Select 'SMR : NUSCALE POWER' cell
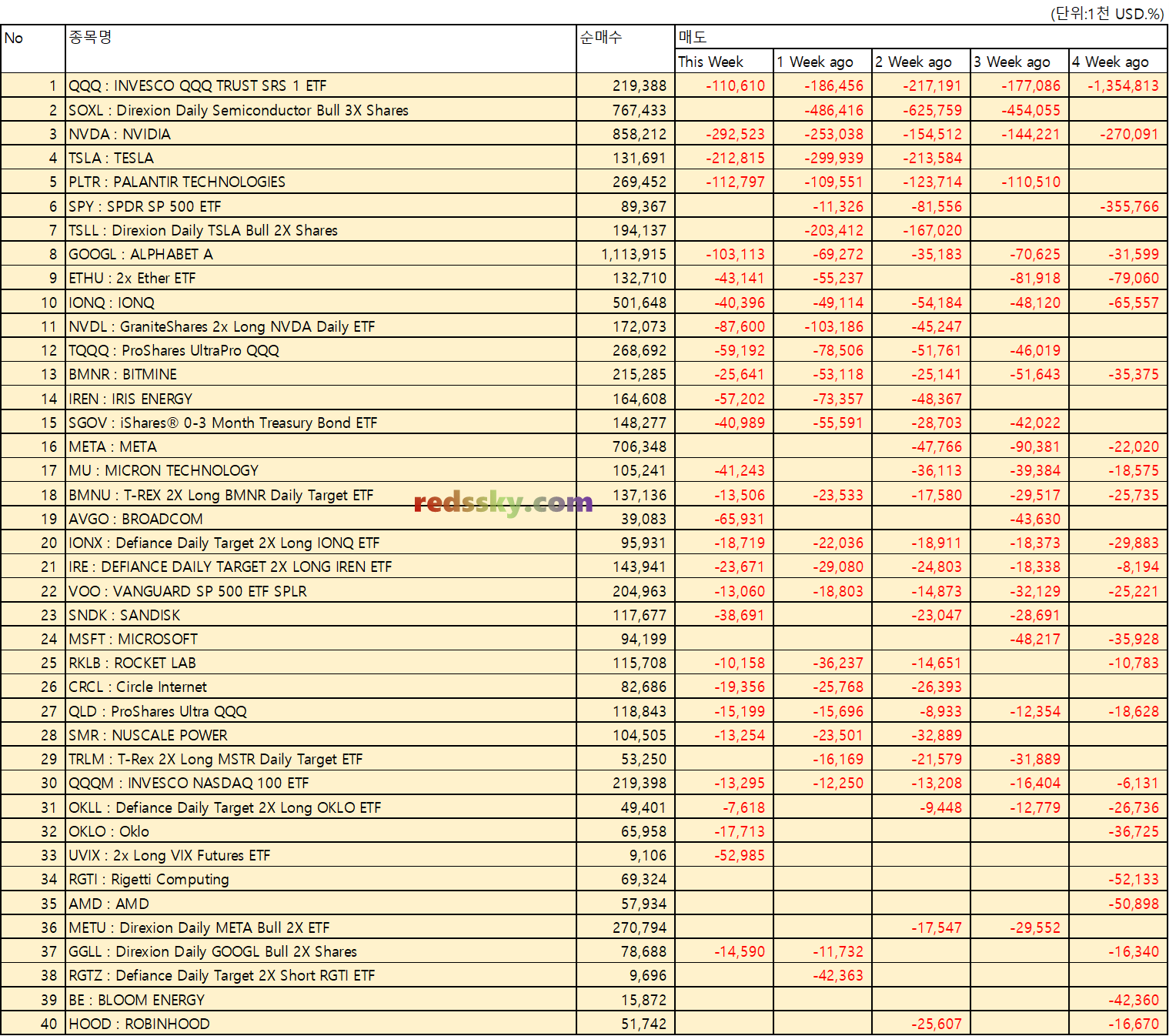This screenshot has height=1036, width=1169. (x=321, y=735)
